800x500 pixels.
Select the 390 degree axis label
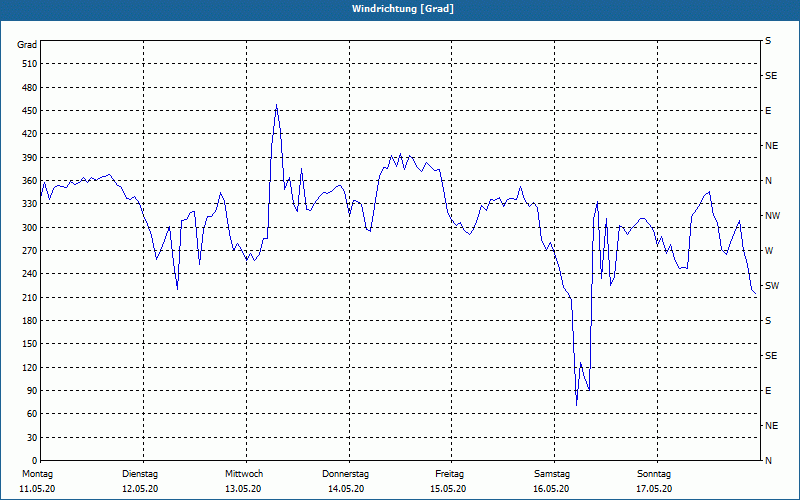30,158
